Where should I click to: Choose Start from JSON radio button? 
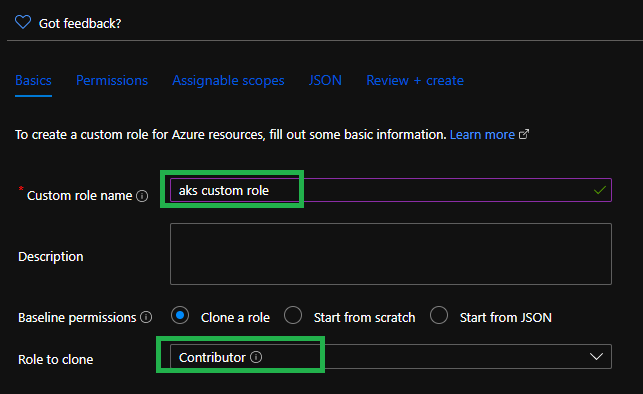tap(439, 315)
